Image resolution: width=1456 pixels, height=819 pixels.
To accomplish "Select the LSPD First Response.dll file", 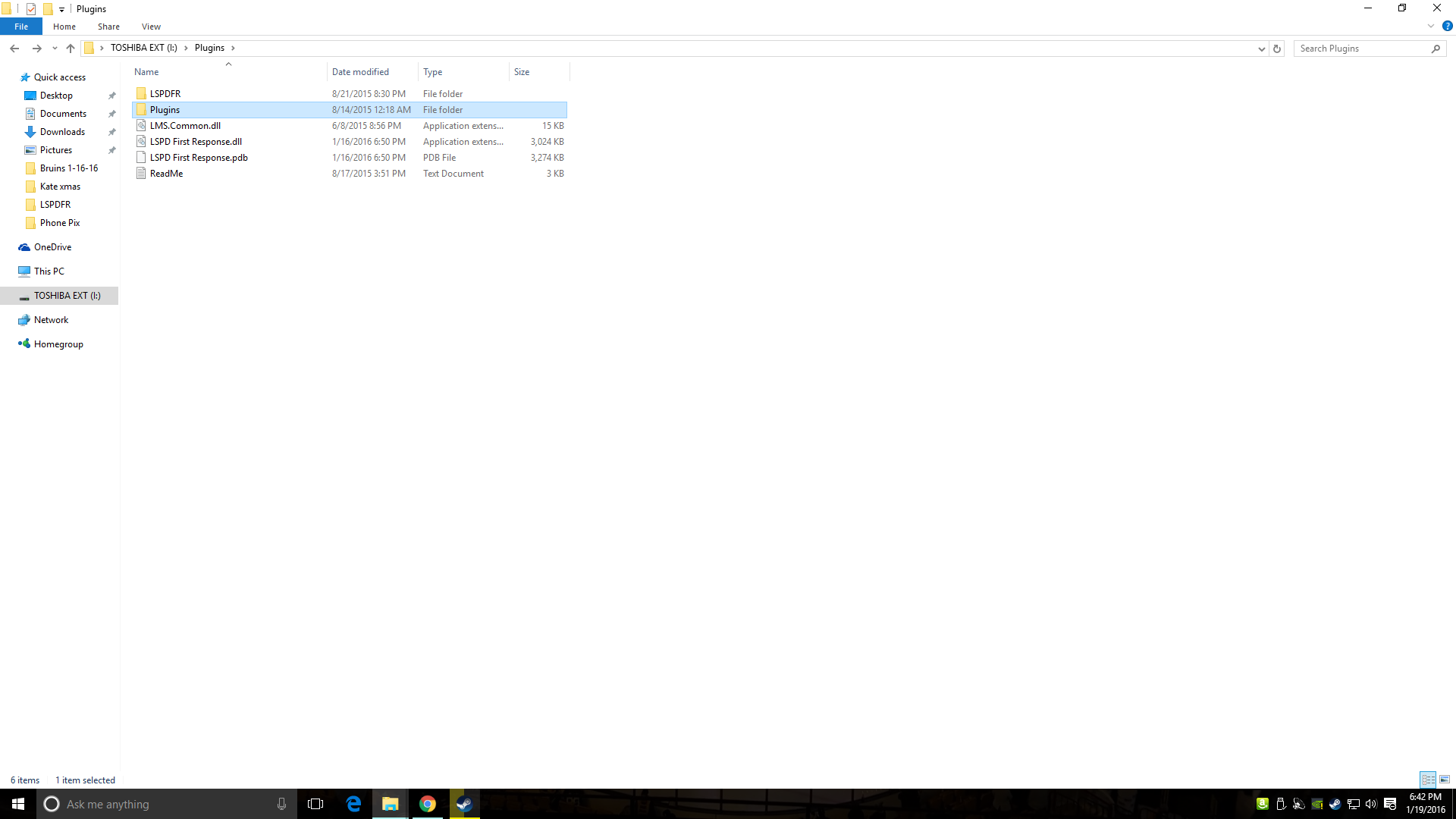I will (x=196, y=142).
